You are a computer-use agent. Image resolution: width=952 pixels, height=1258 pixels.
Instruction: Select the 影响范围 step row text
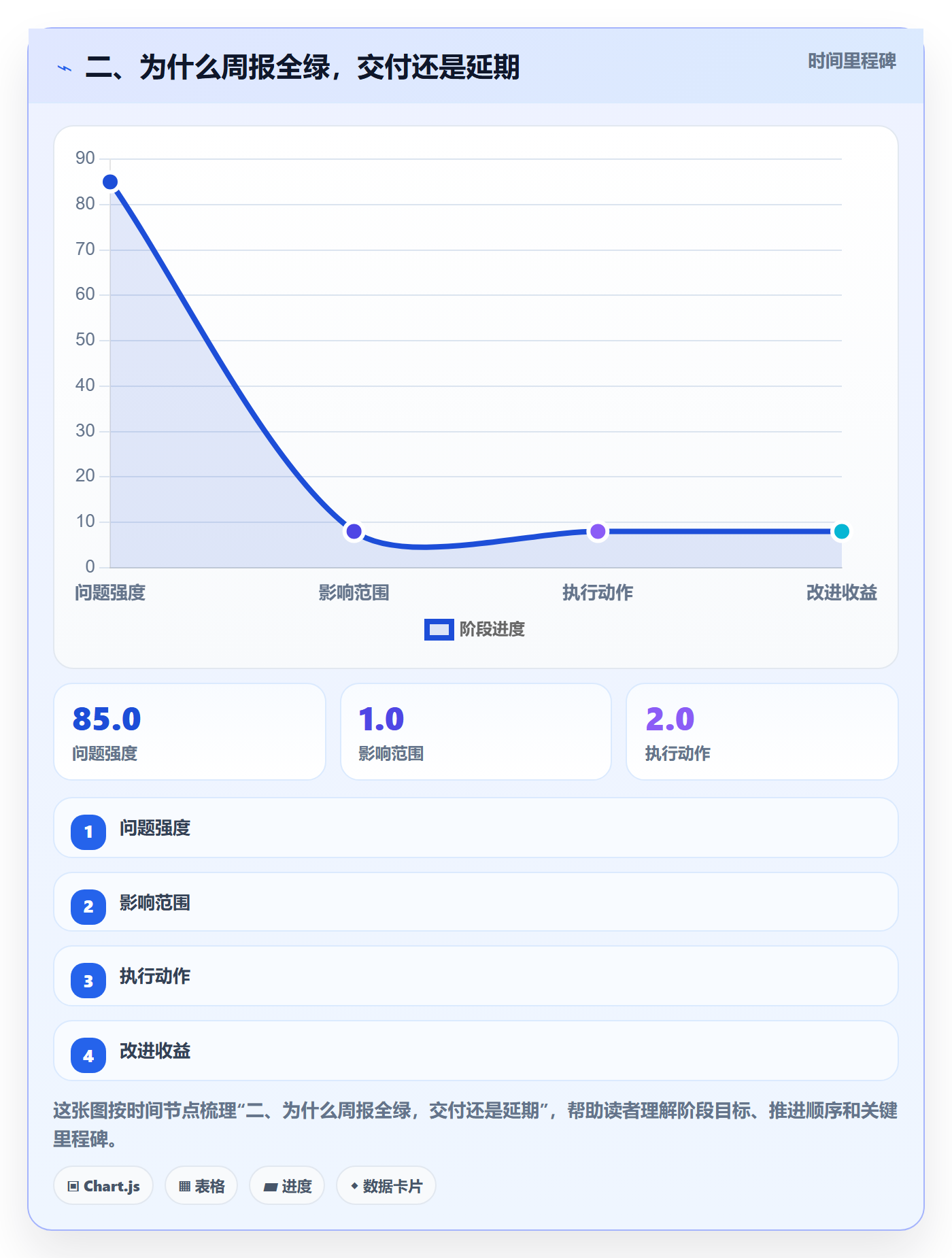click(155, 903)
